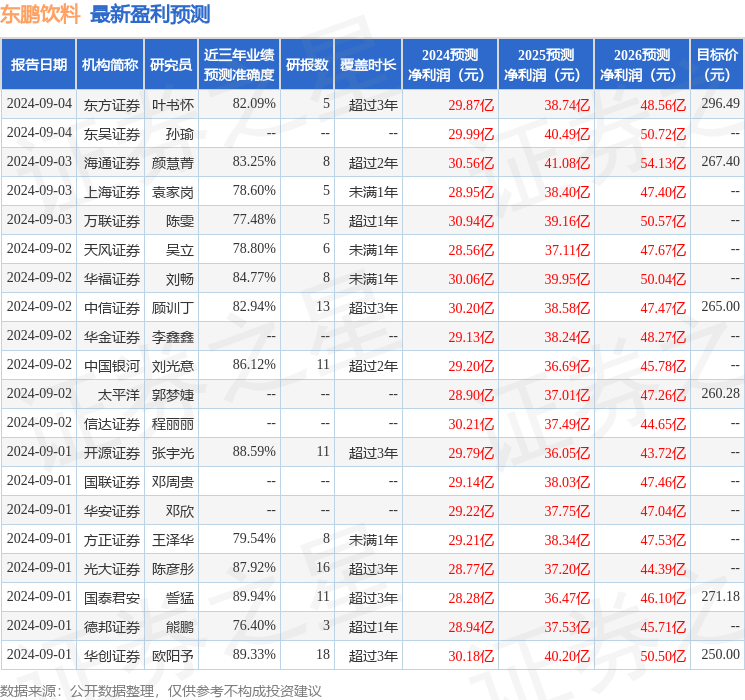Click the target price 265.00

(720, 307)
